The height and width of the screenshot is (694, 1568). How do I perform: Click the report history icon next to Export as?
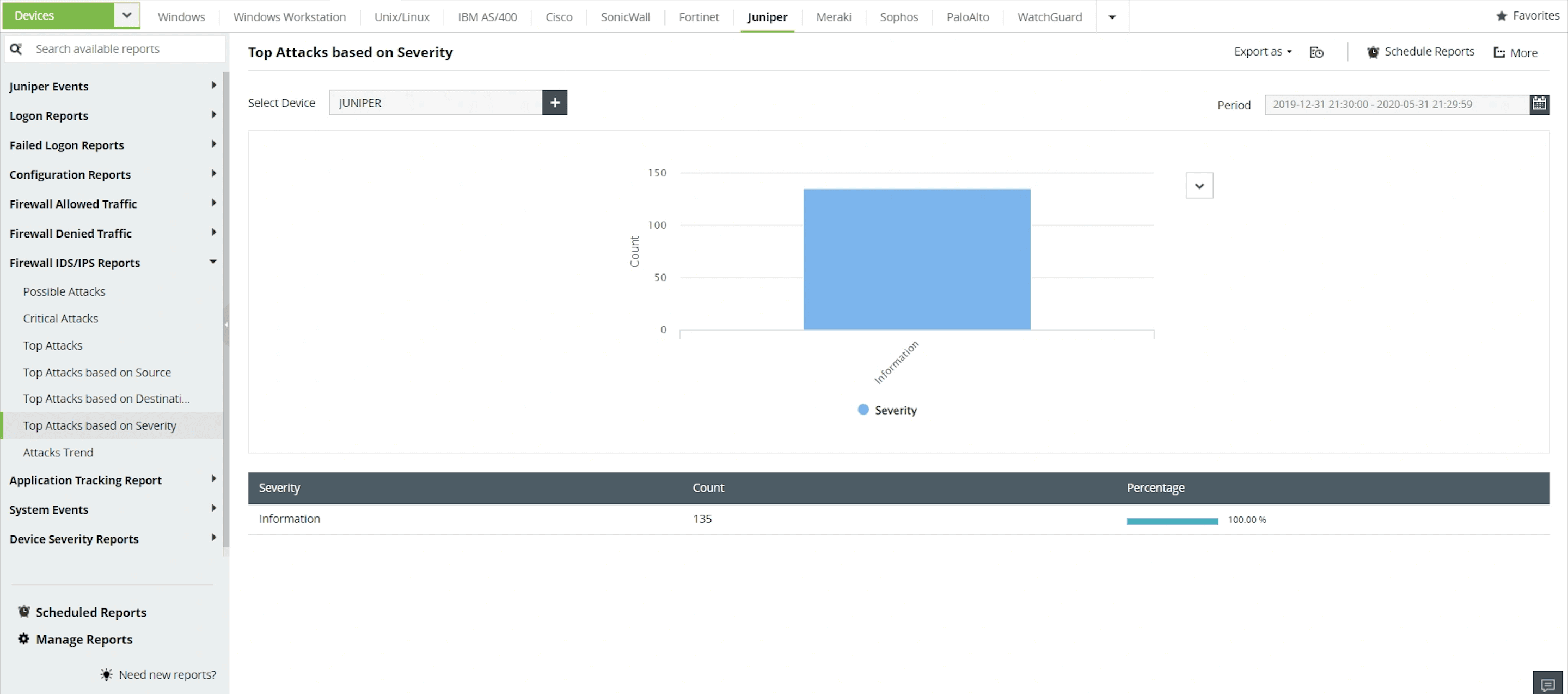tap(1316, 52)
